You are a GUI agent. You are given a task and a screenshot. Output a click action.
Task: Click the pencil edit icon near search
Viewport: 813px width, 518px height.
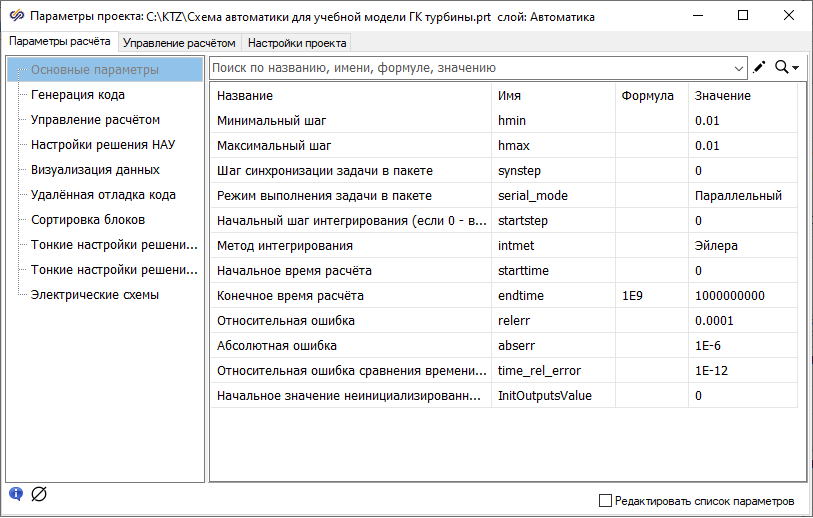click(x=760, y=67)
